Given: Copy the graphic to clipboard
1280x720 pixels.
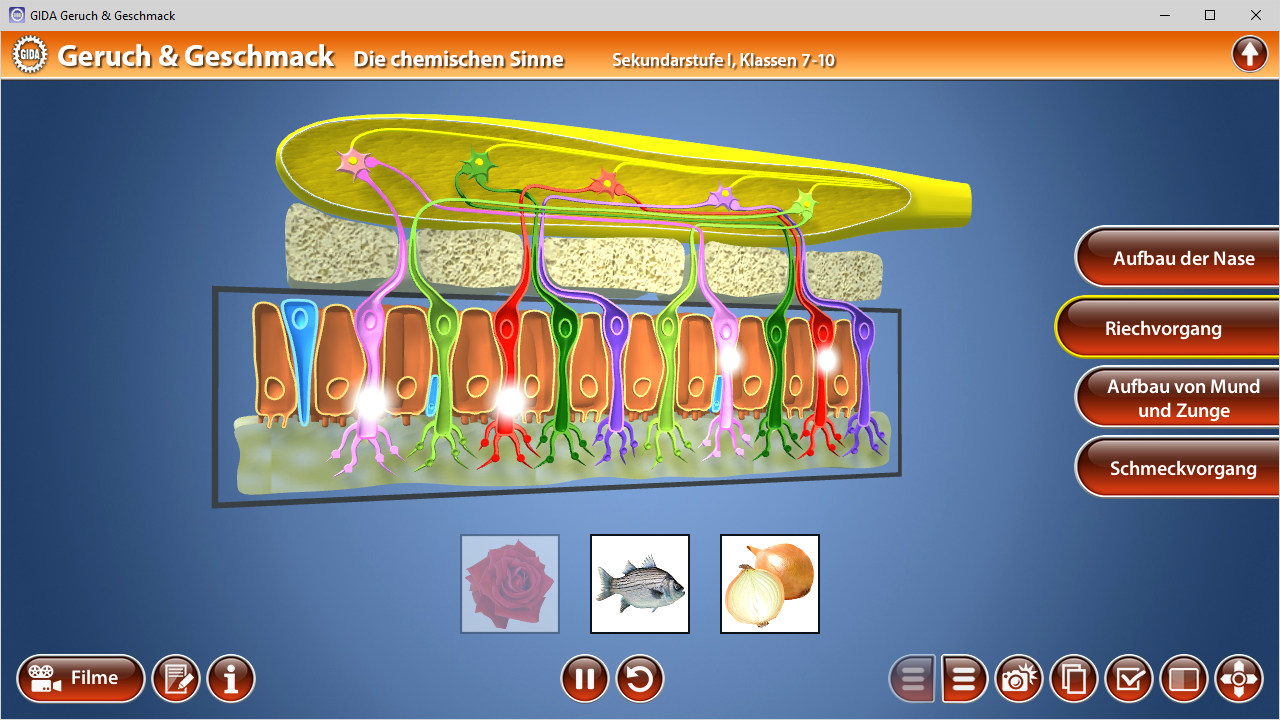Looking at the screenshot, I should click(1074, 678).
